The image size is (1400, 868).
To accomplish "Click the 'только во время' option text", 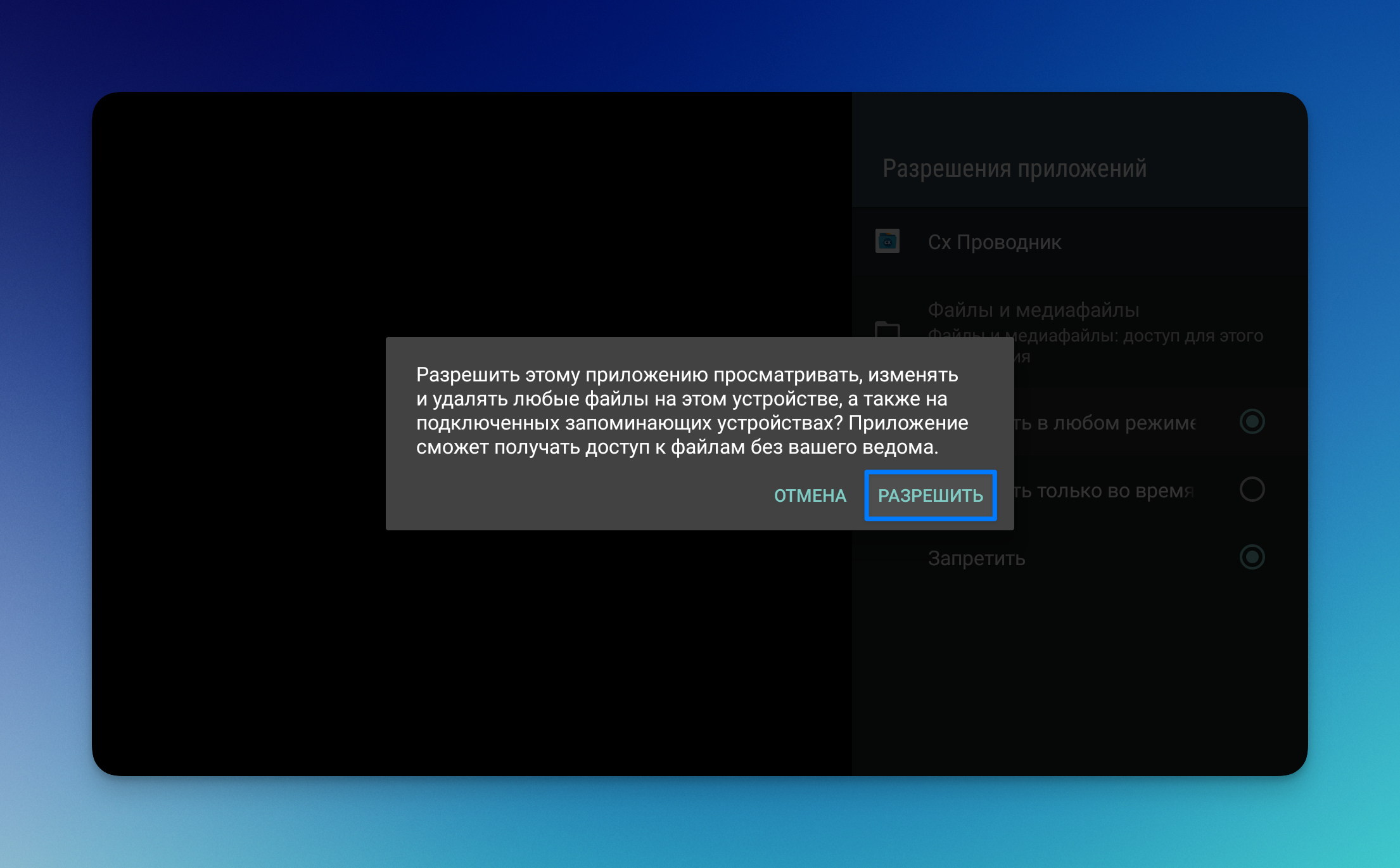I will (x=1115, y=491).
